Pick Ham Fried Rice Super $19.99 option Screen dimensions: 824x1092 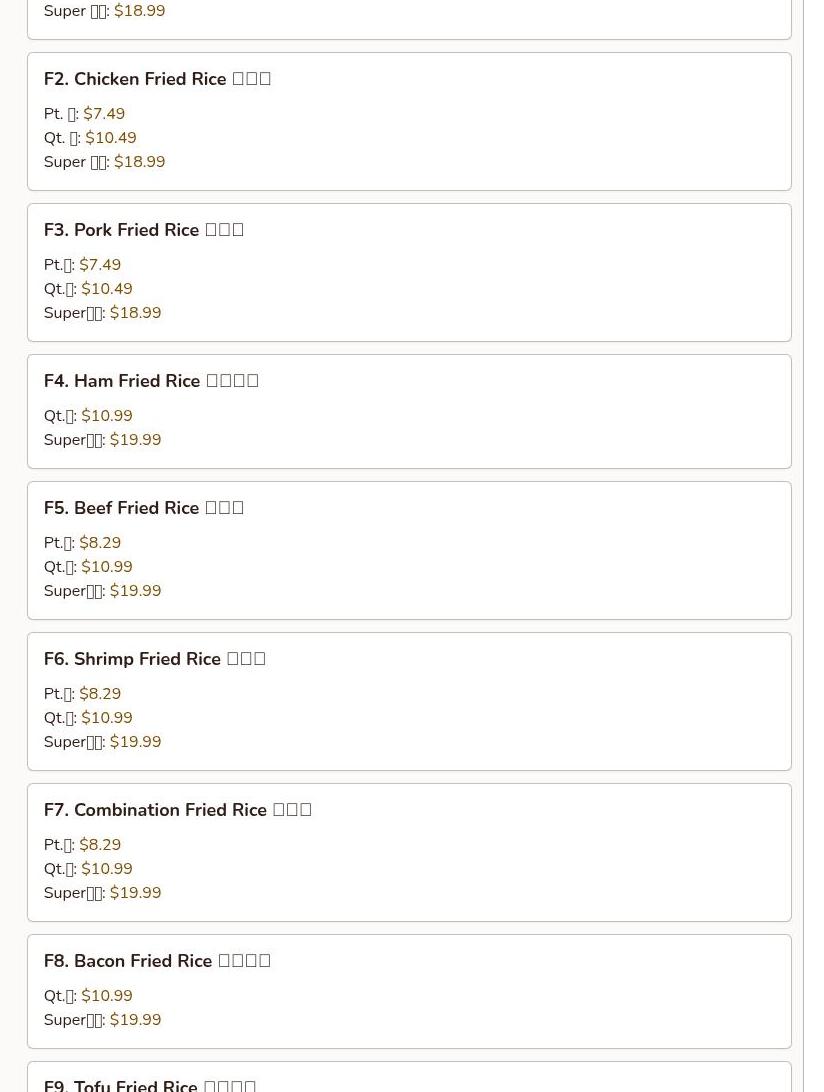(102, 440)
